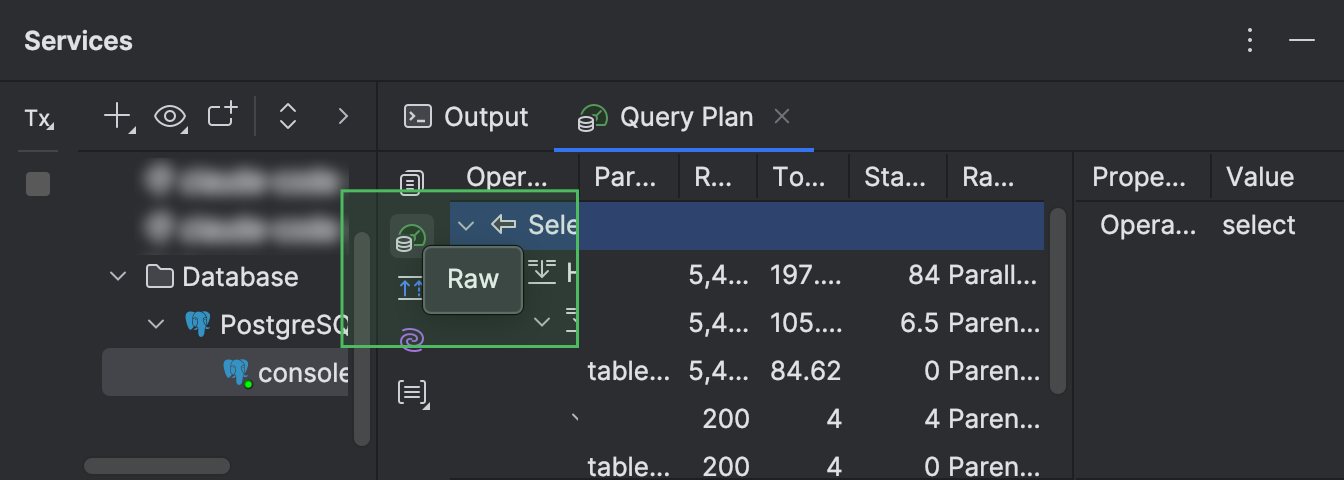The height and width of the screenshot is (480, 1344).
Task: Click the '105....' total cost cell
Action: coord(805,322)
